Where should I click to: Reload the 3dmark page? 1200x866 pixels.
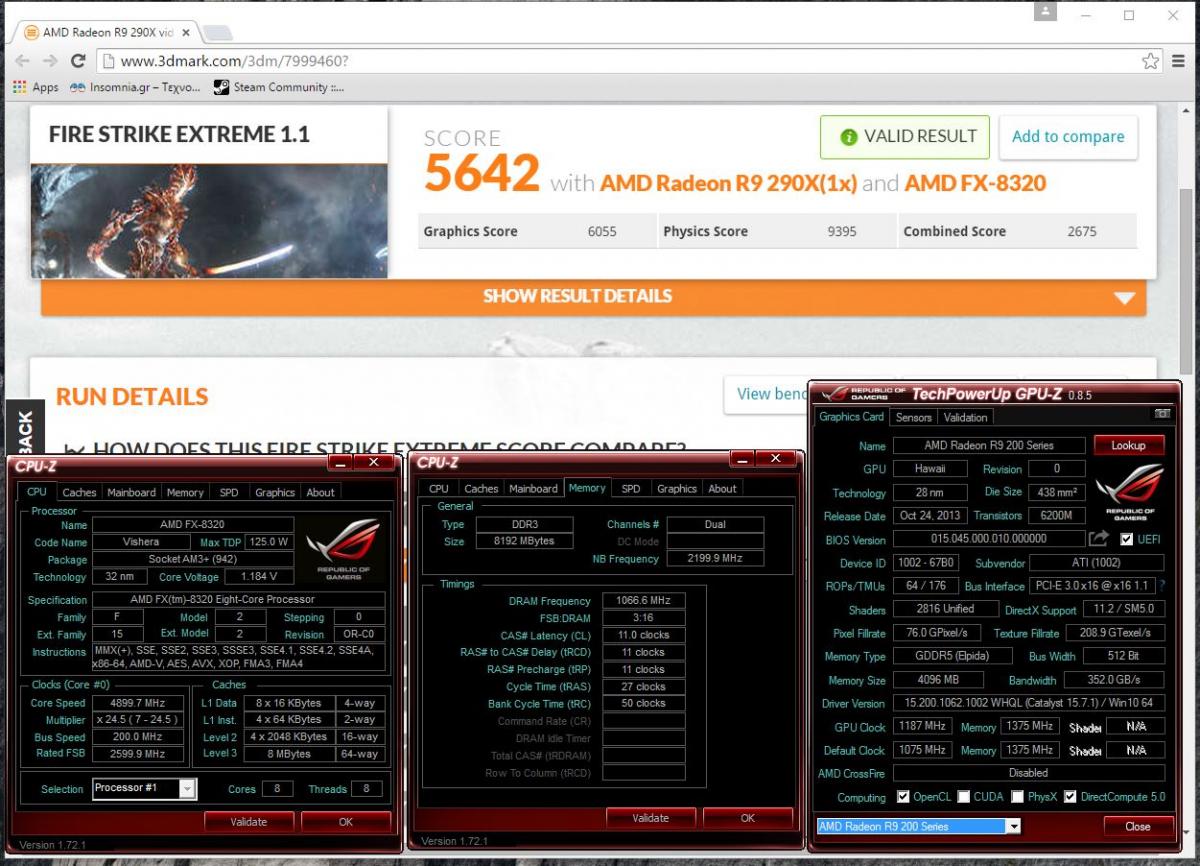click(78, 61)
